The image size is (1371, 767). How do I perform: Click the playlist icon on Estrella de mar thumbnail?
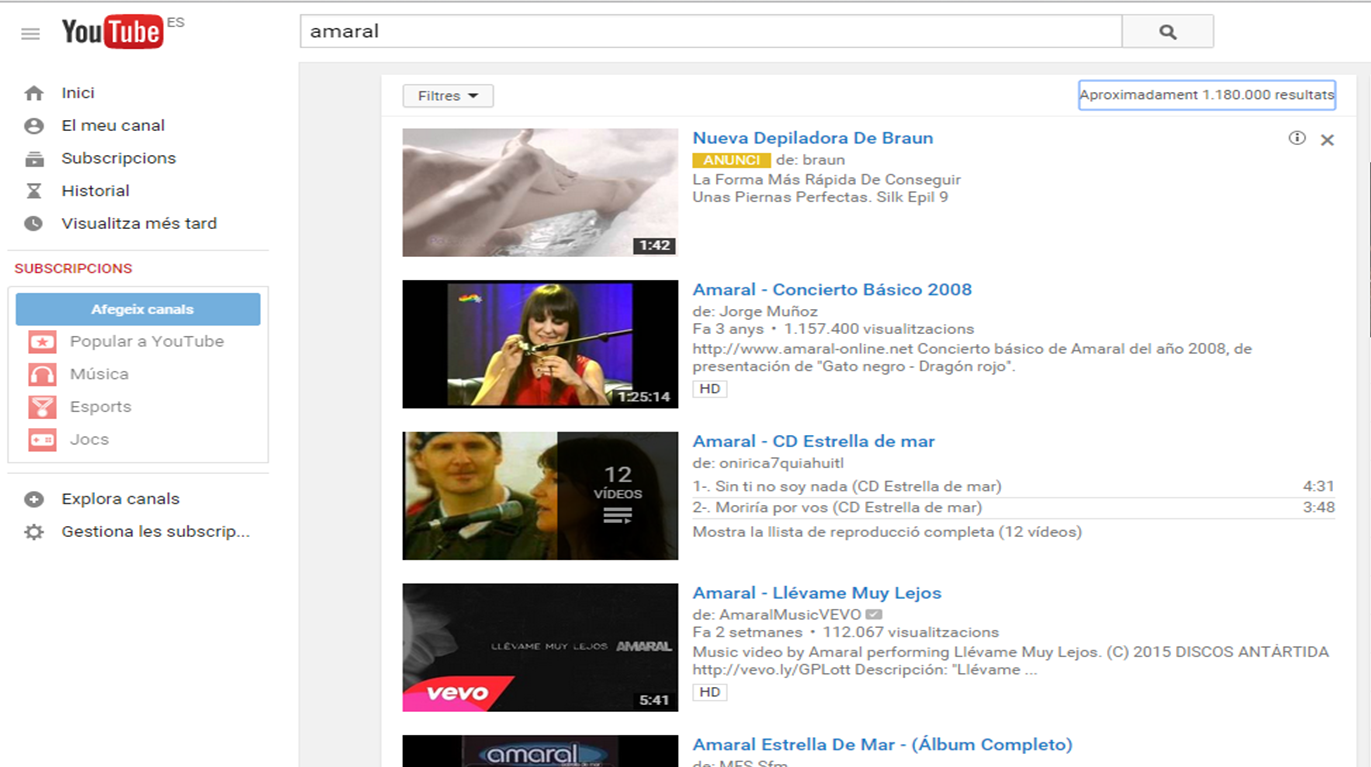[x=618, y=516]
